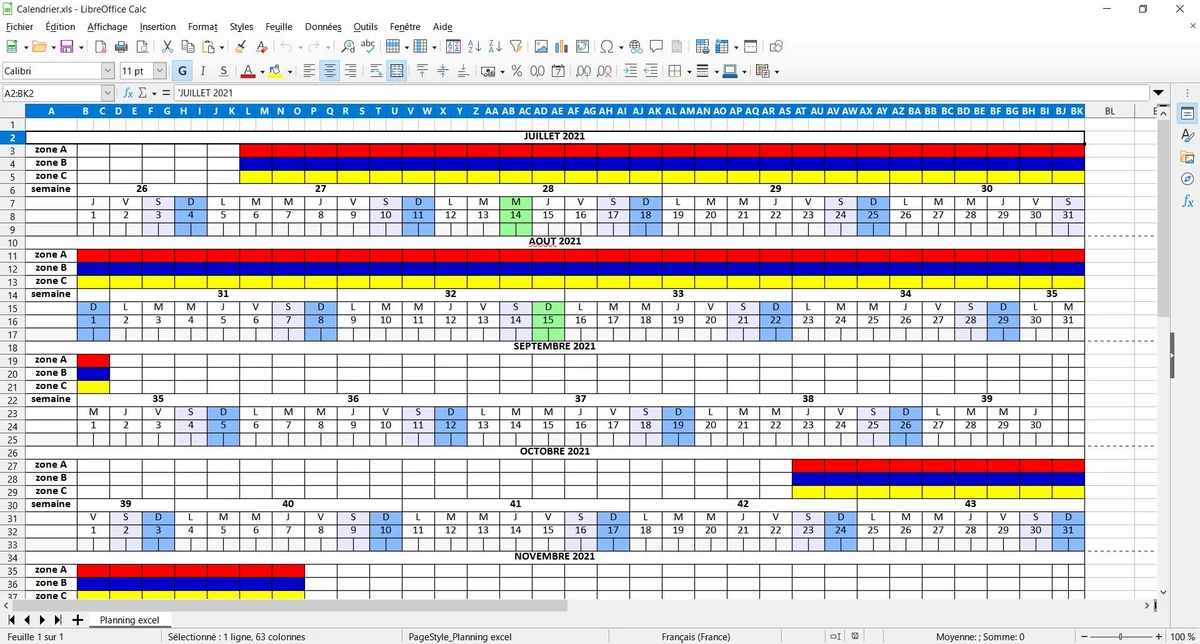Open the sidebar Properties deck
The width and height of the screenshot is (1200, 644).
(x=1187, y=112)
